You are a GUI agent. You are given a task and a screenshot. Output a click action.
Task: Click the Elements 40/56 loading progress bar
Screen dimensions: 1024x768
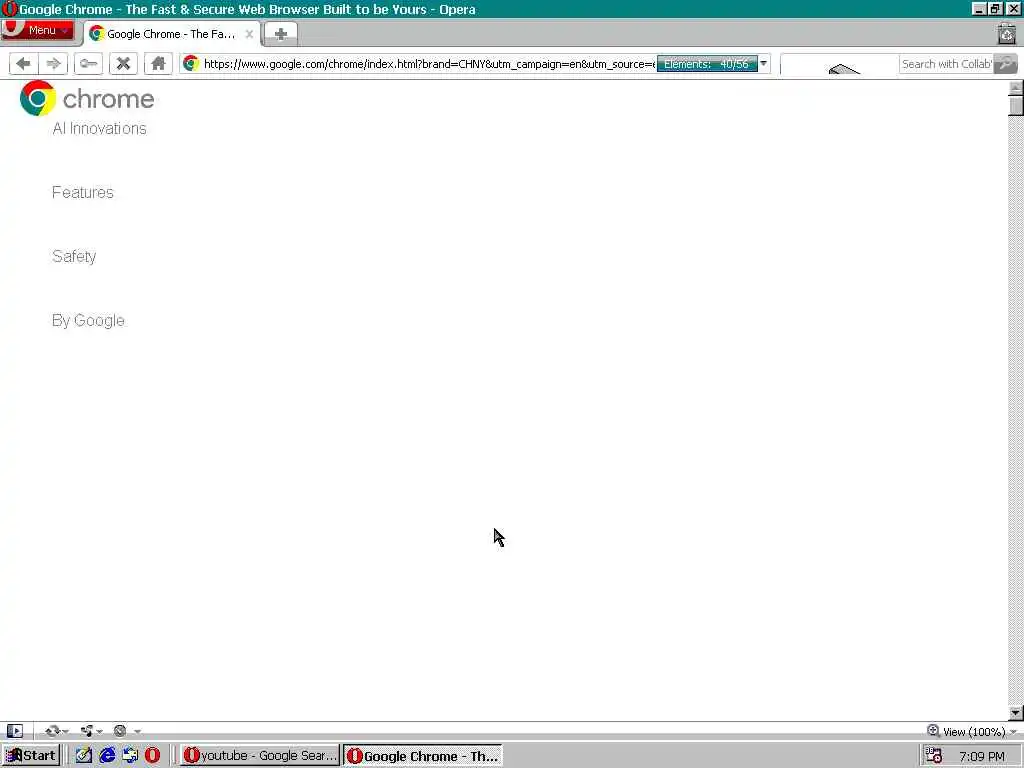click(x=707, y=63)
